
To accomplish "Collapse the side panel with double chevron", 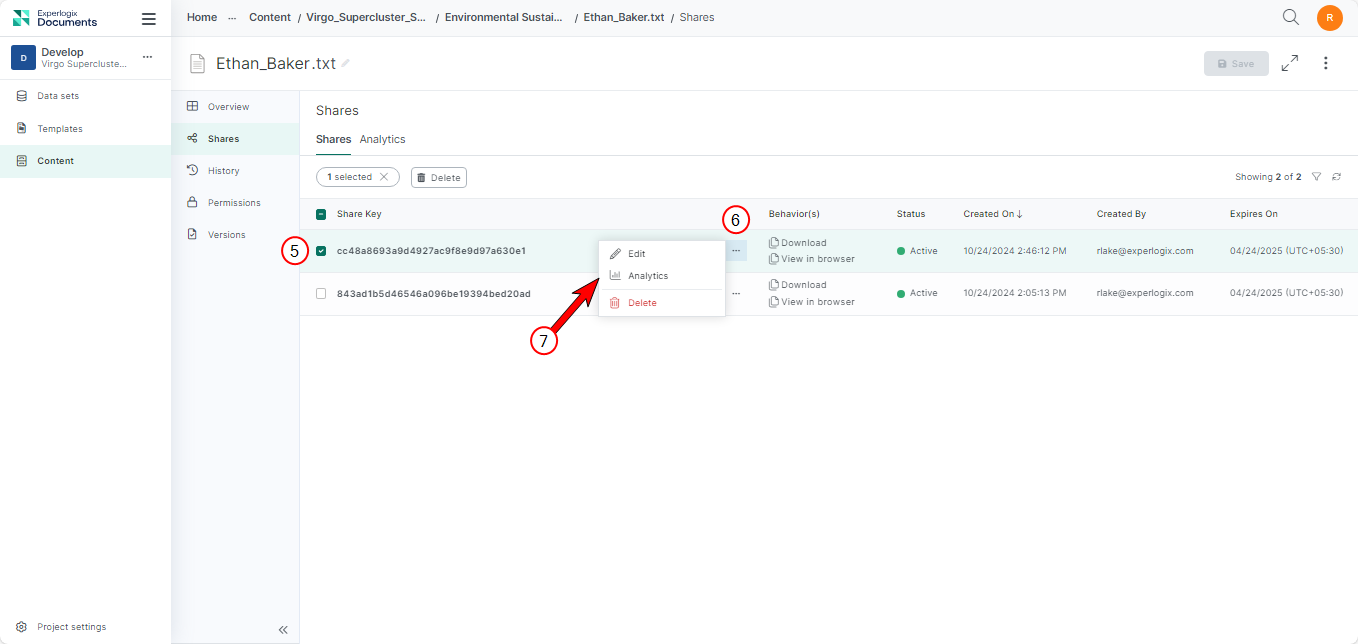I will pyautogui.click(x=283, y=629).
